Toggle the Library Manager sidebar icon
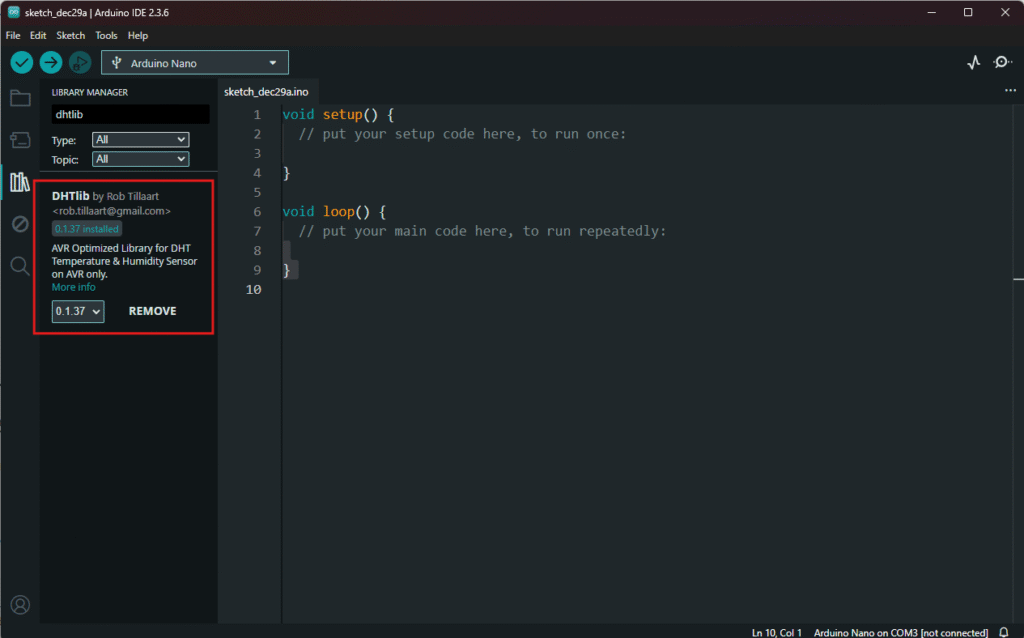This screenshot has height=638, width=1024. point(20,182)
